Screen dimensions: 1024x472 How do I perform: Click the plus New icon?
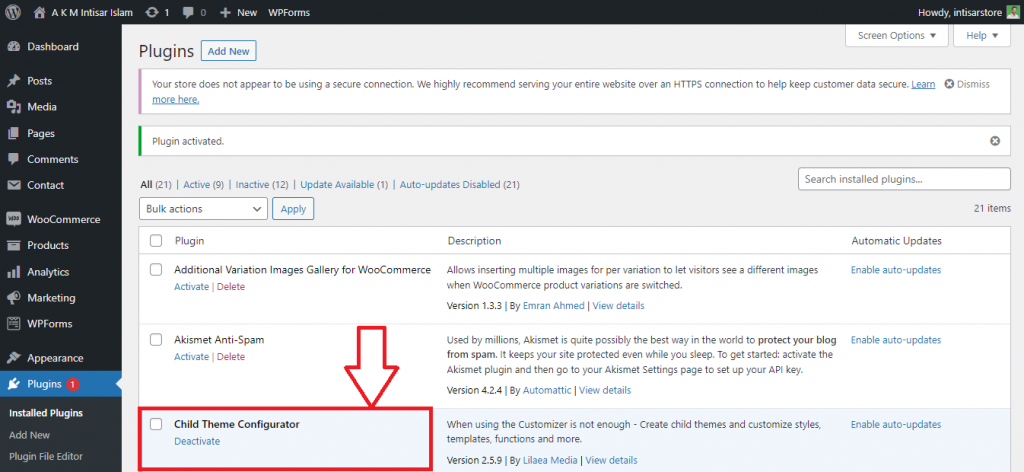click(225, 12)
